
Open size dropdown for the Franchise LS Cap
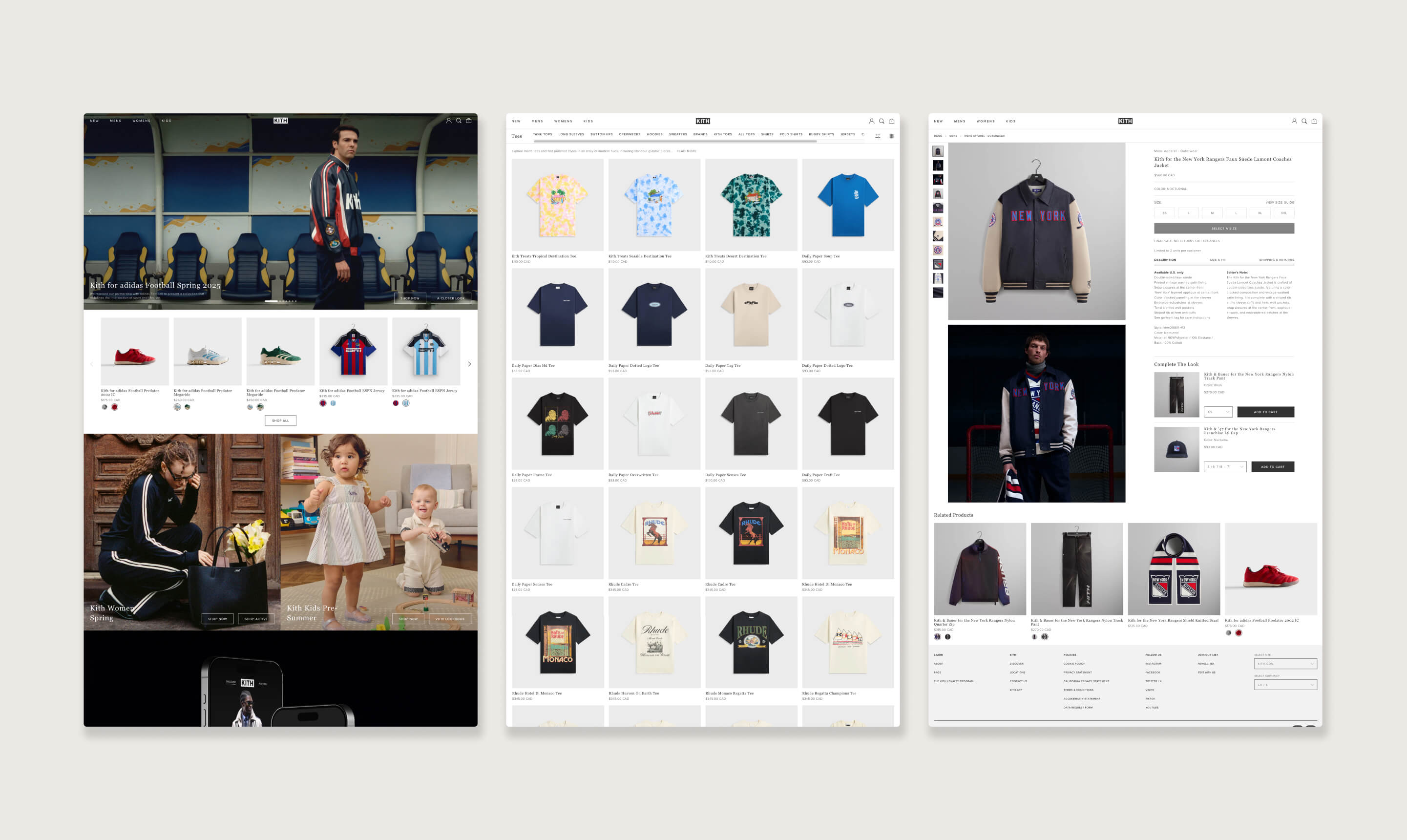(1225, 467)
